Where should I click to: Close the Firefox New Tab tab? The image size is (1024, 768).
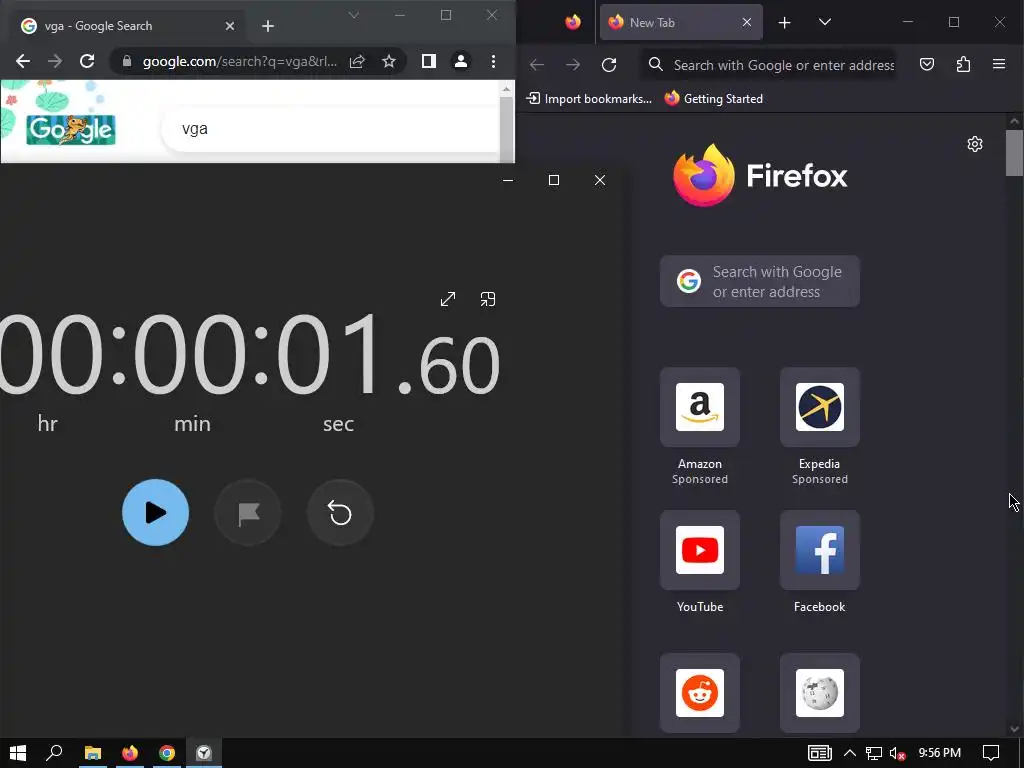coord(746,22)
